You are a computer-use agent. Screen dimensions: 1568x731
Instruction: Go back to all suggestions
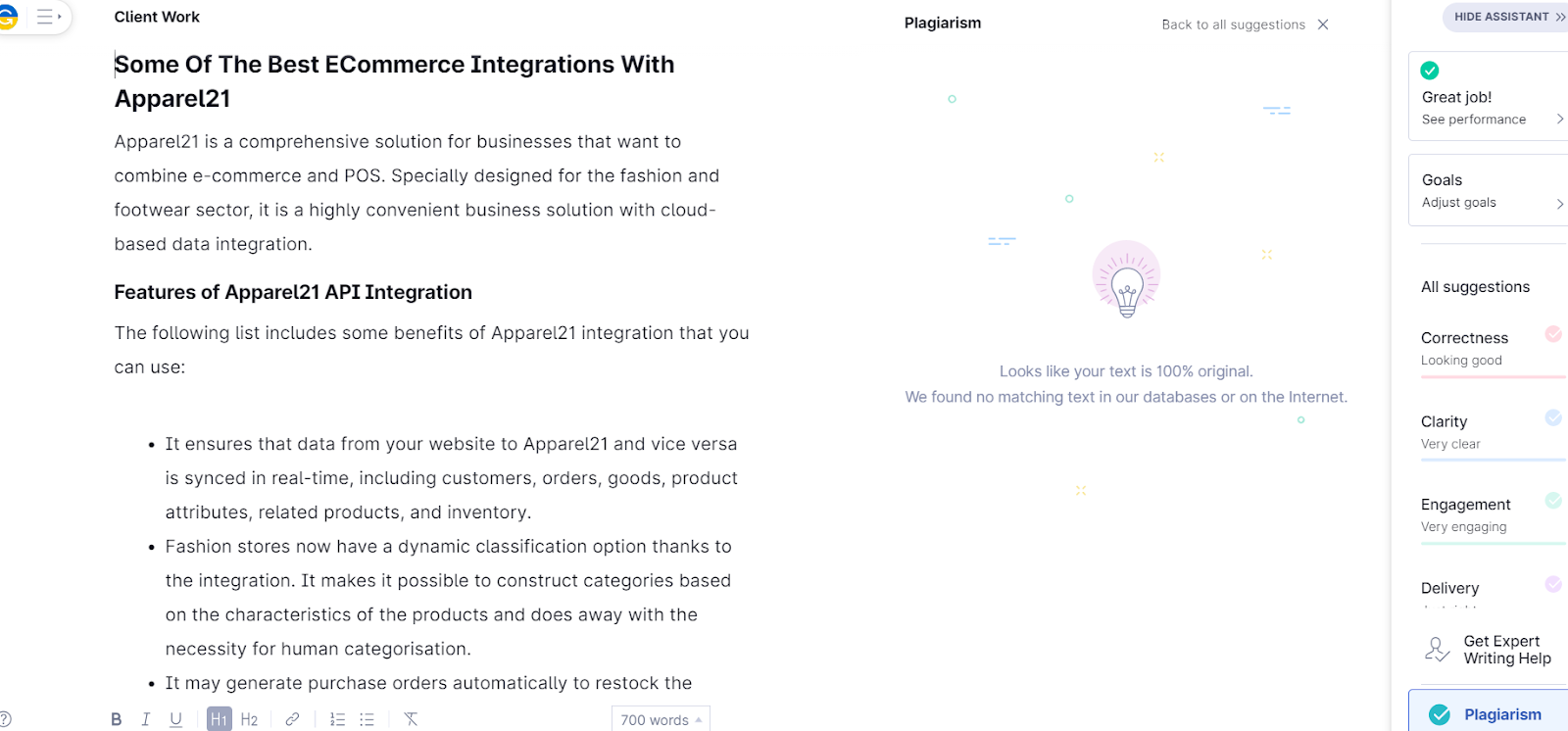(x=1233, y=24)
